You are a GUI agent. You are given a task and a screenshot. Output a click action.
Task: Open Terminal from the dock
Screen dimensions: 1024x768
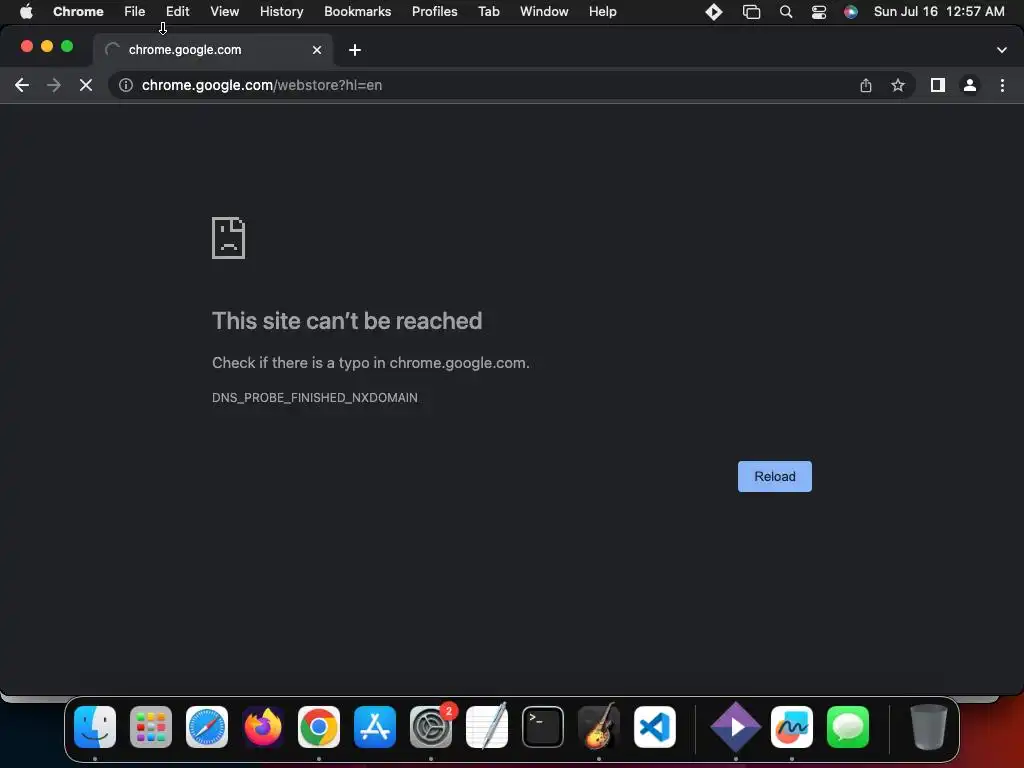543,727
